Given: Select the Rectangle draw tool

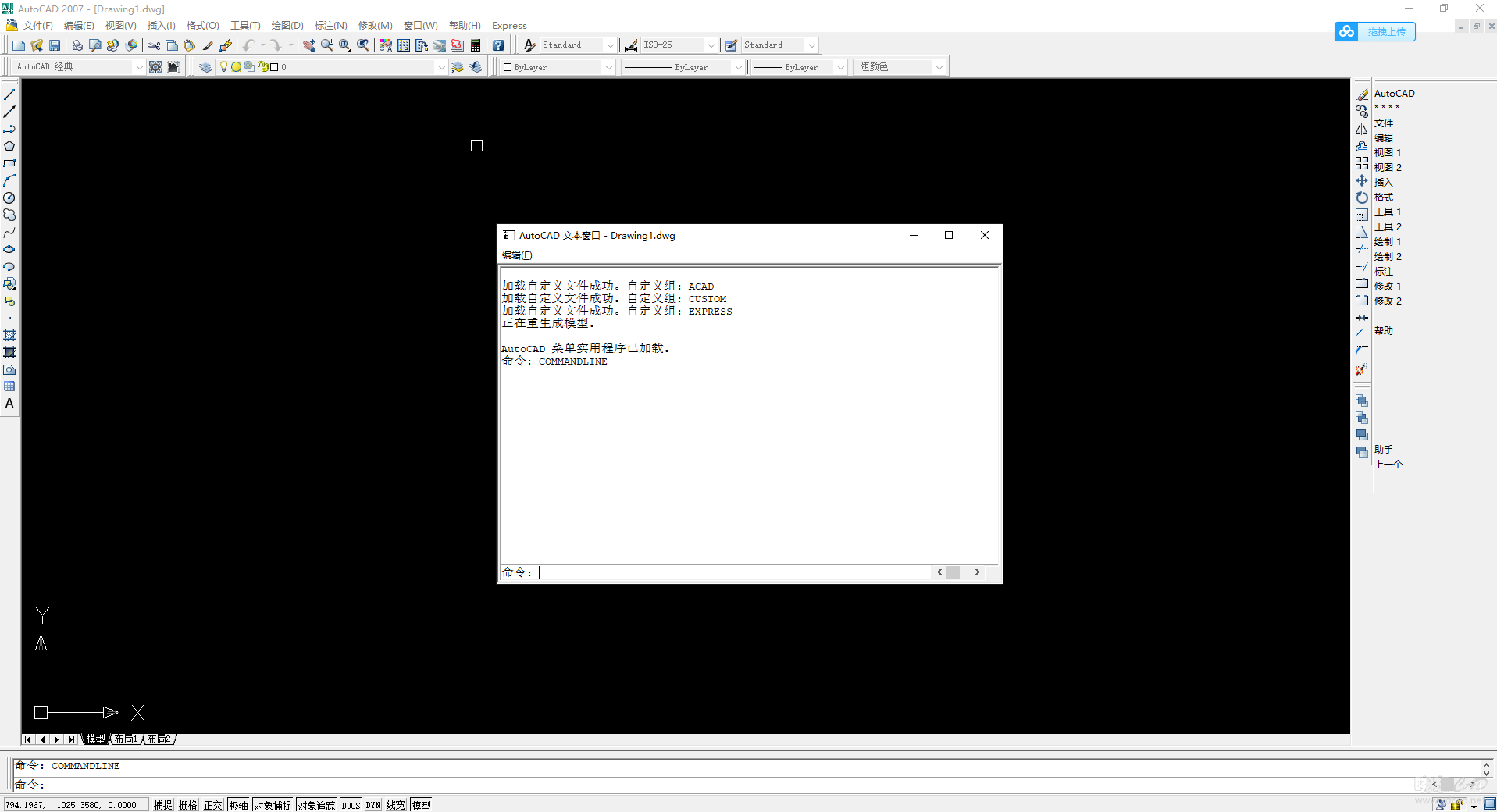Looking at the screenshot, I should coord(9,163).
